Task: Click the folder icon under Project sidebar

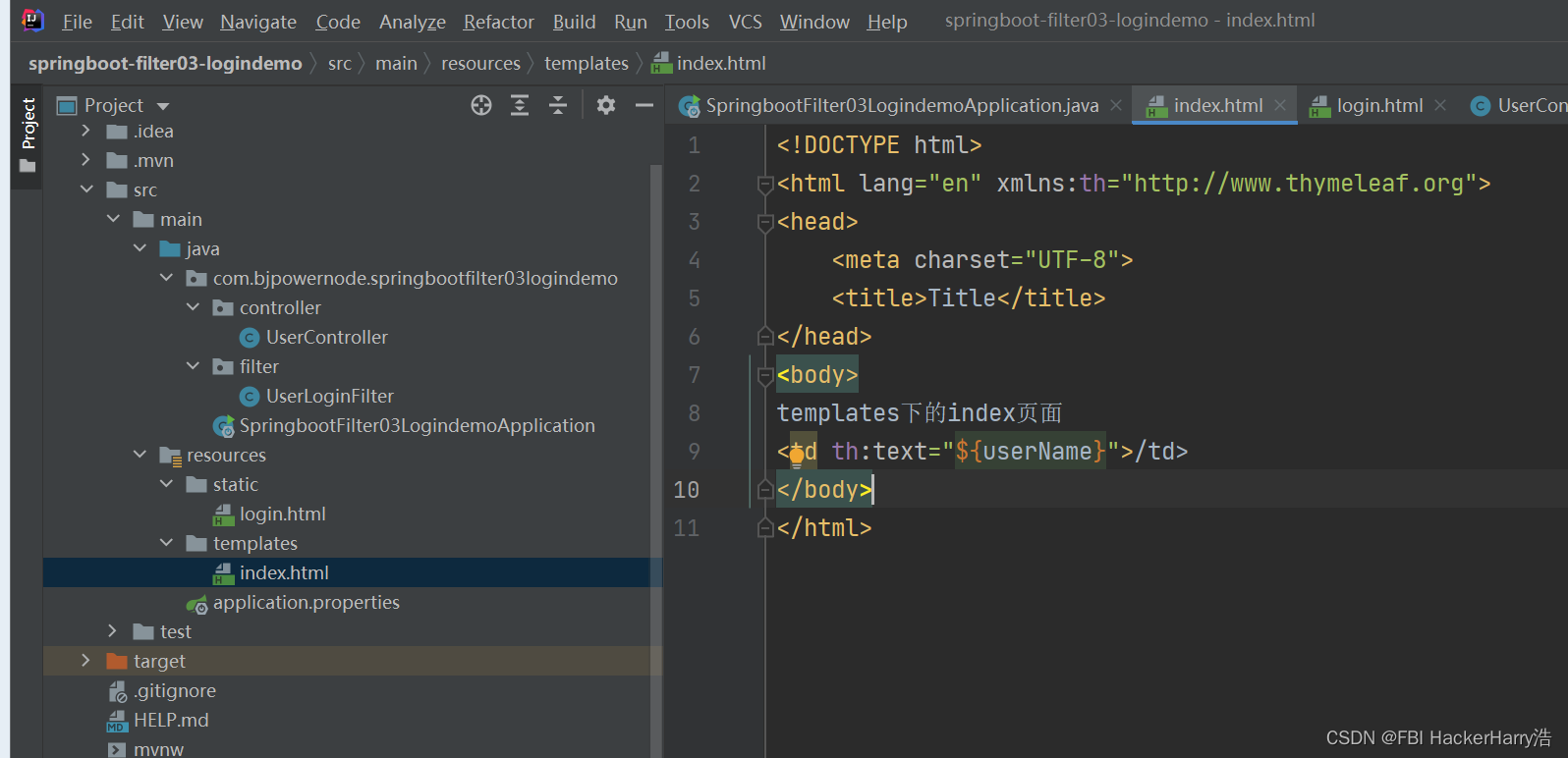Action: point(28,166)
